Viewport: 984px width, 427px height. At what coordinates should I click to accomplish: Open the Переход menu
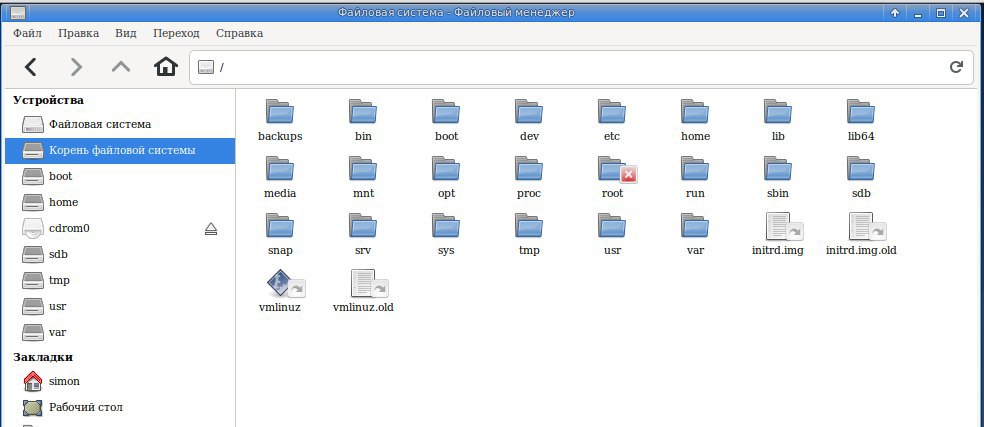click(x=176, y=33)
